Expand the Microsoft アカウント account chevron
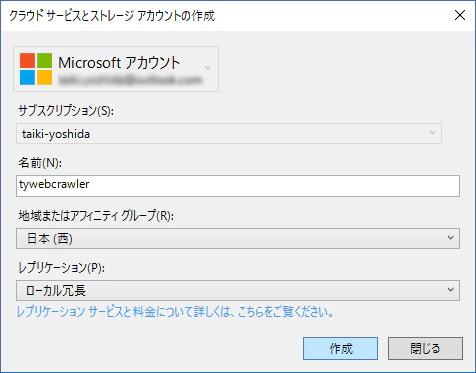This screenshot has height=373, width=476. (207, 68)
